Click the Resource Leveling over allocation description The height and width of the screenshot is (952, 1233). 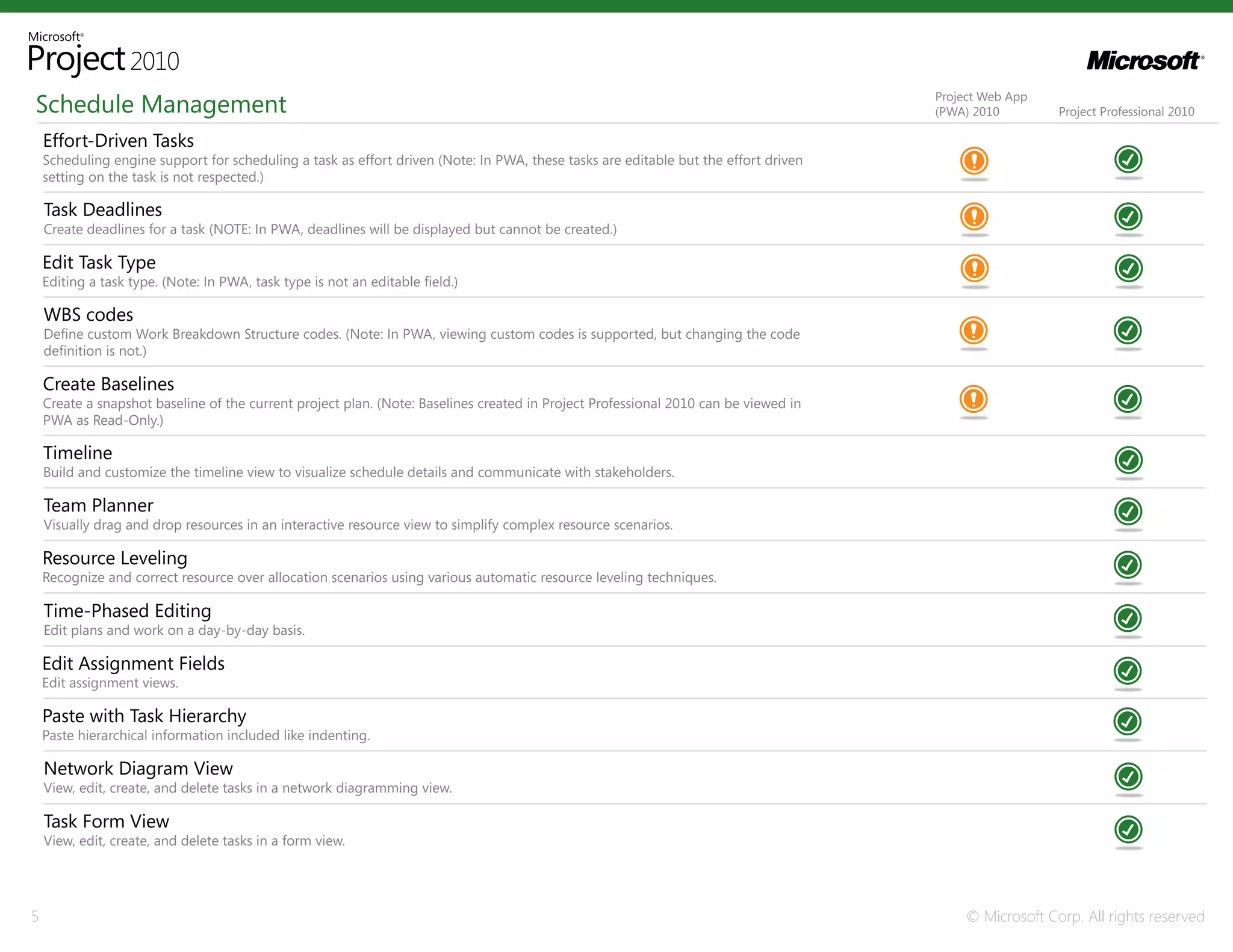pos(379,578)
